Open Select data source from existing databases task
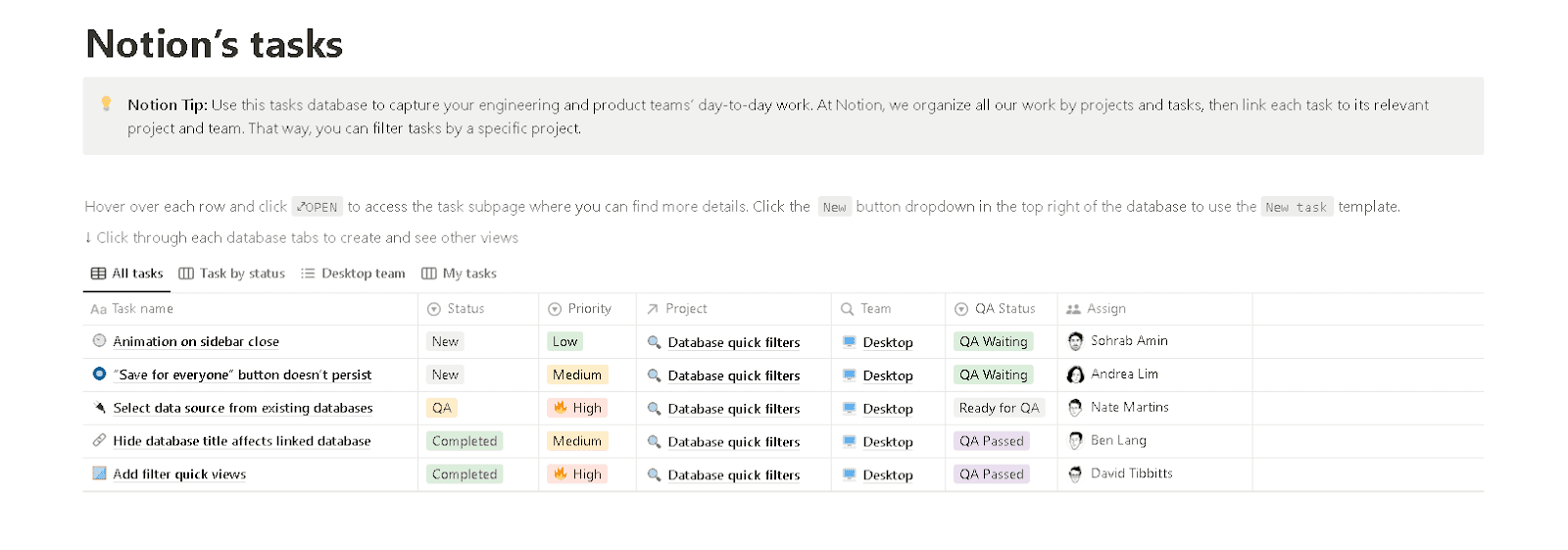Image resolution: width=1568 pixels, height=550 pixels. coord(243,408)
